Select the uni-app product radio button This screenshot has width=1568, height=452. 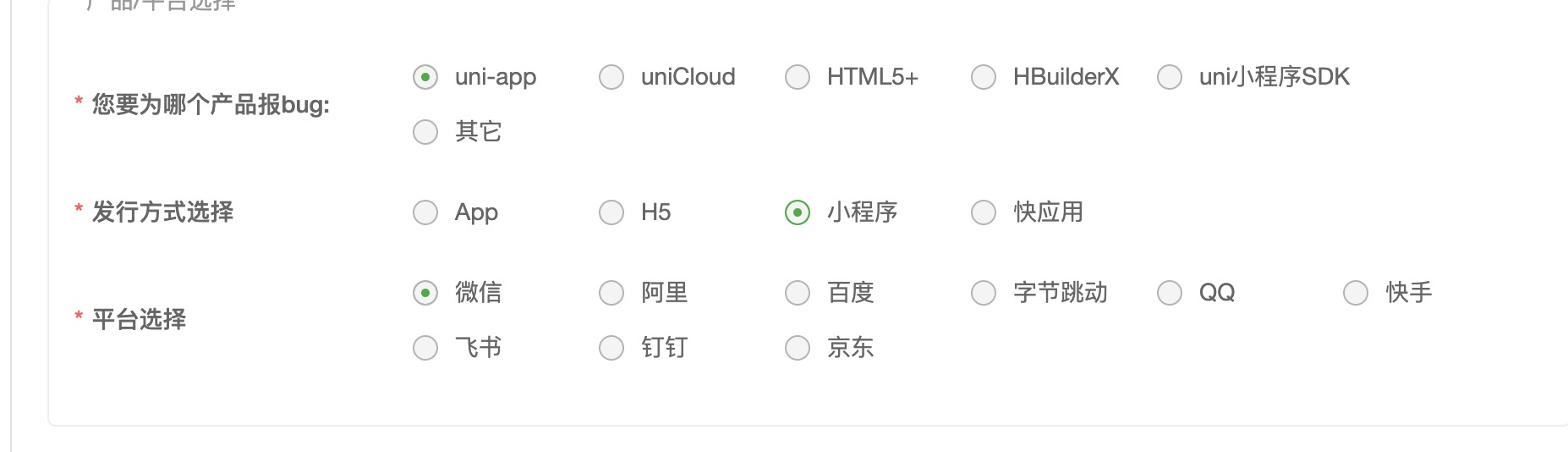coord(425,77)
